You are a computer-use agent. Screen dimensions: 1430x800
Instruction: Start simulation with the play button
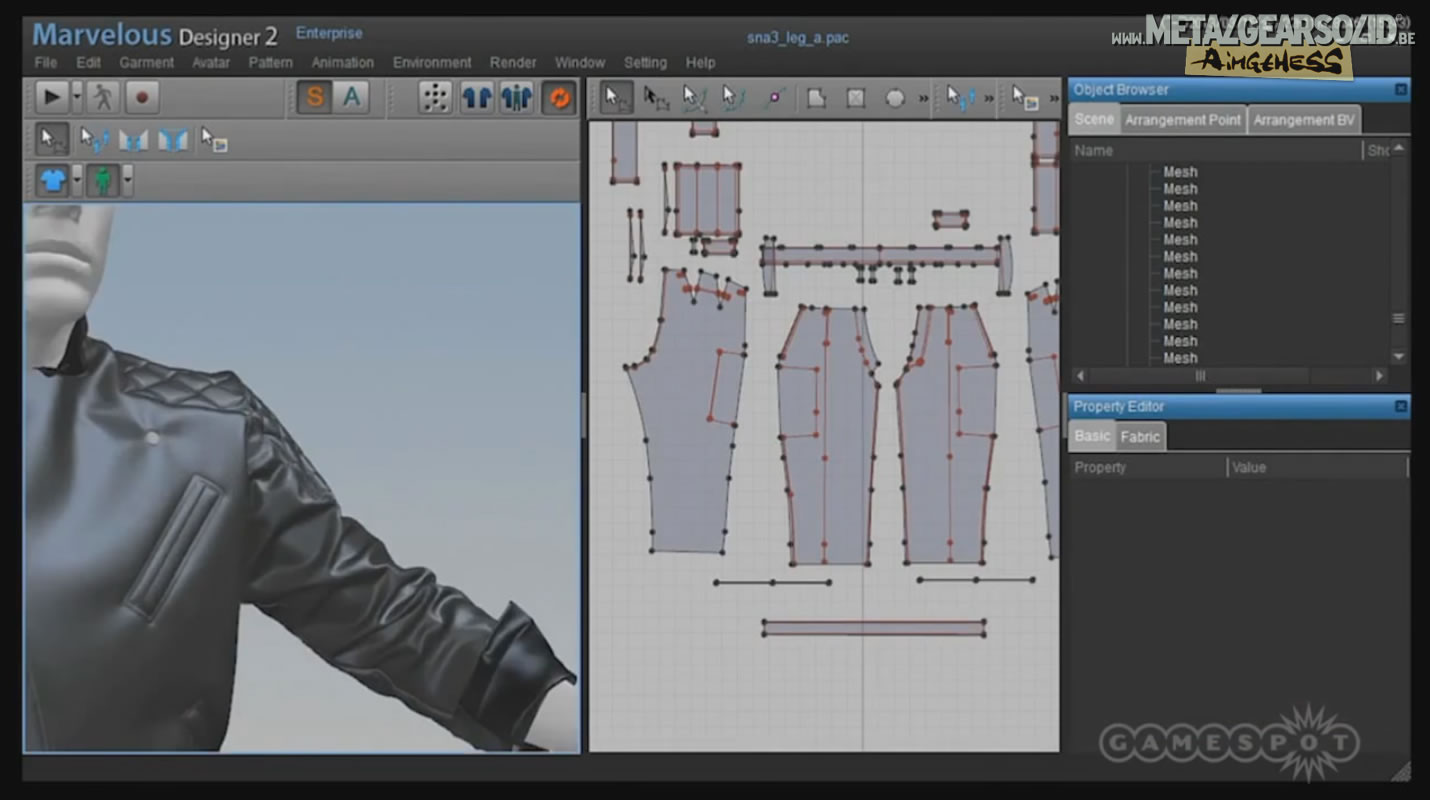point(53,97)
